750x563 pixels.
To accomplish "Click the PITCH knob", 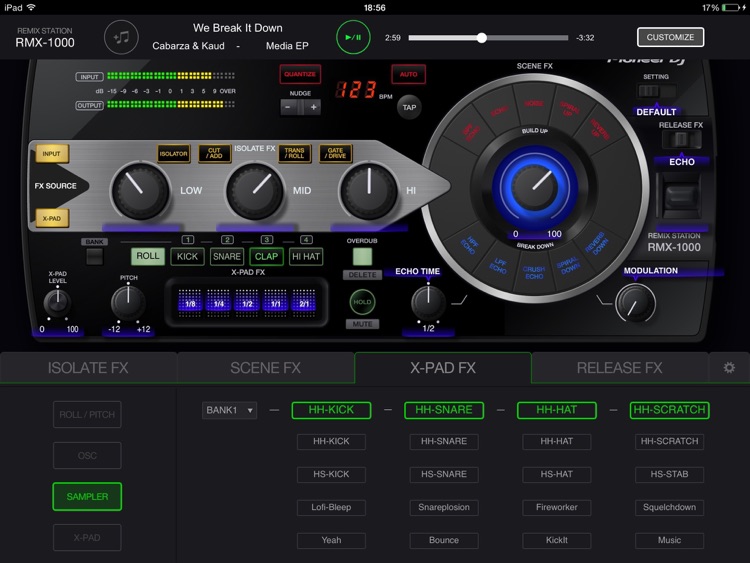I will point(128,303).
